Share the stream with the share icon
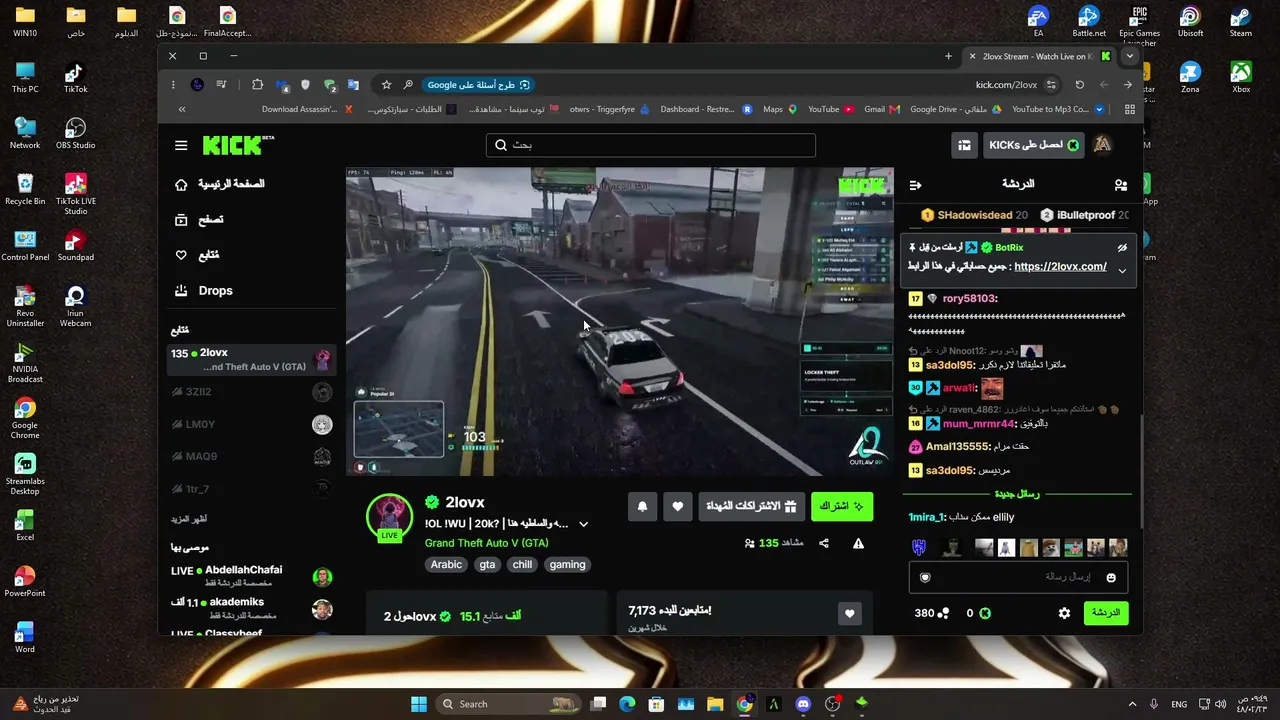Screen dimensions: 1280x720 (x=824, y=544)
